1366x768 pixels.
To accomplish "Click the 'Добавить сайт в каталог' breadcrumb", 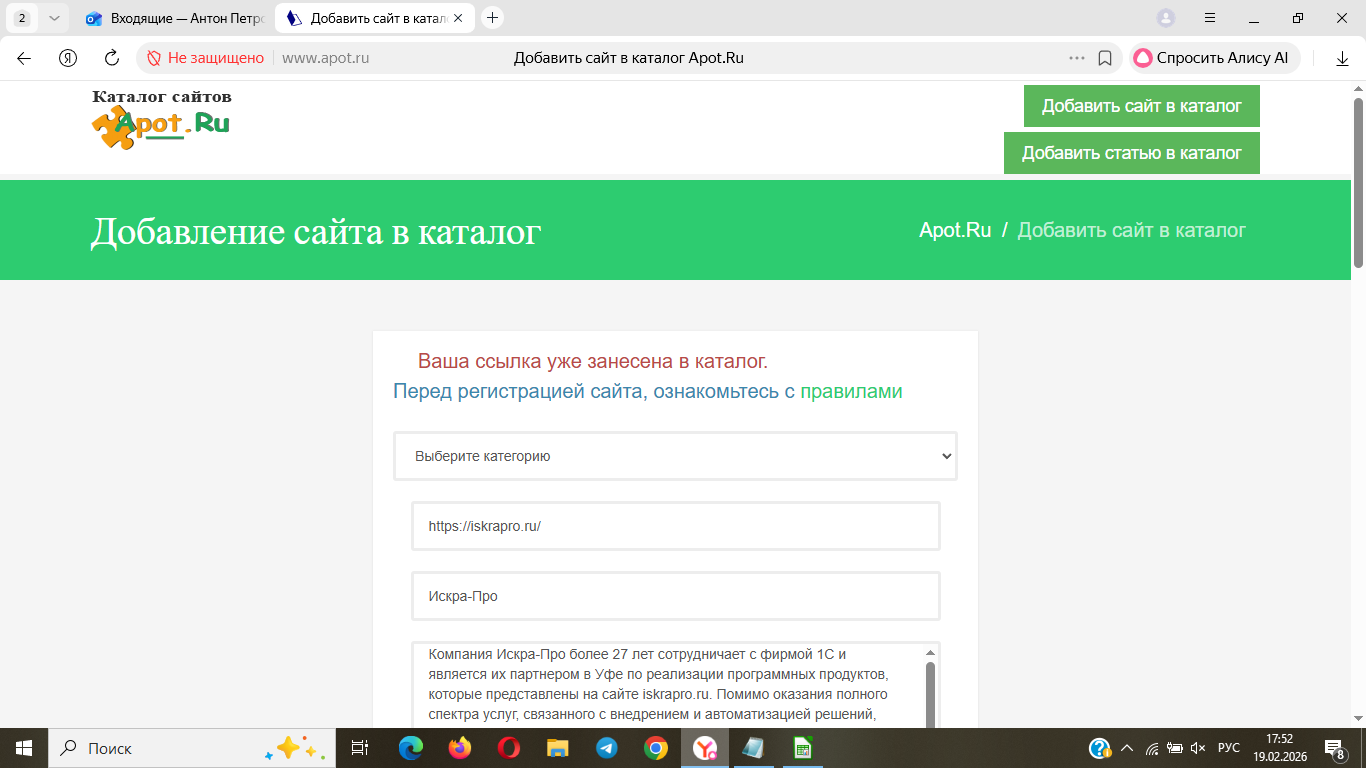I will 1131,230.
